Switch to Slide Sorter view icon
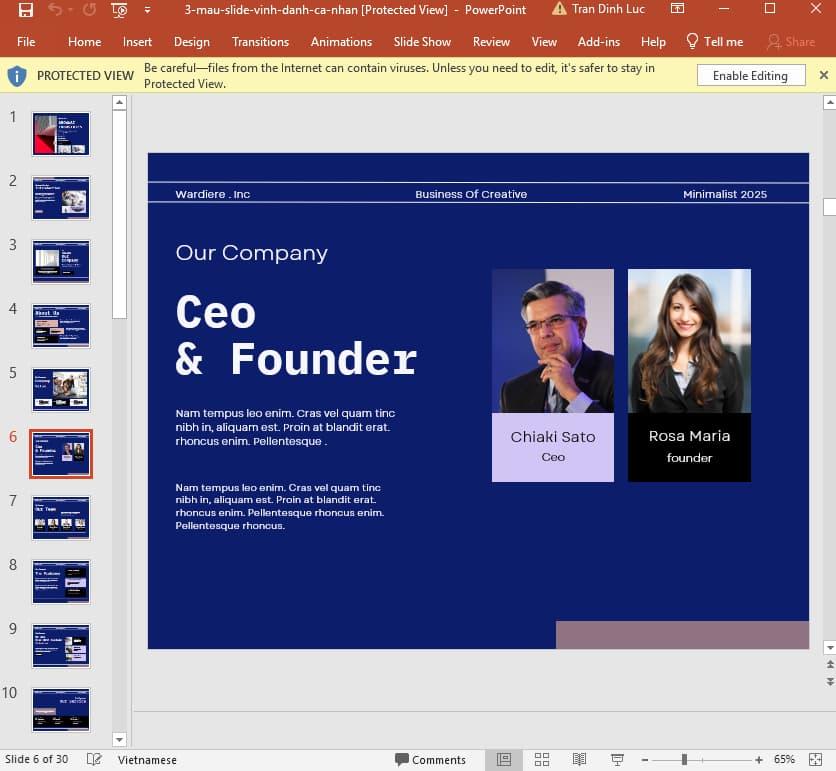Viewport: 836px width, 771px height. (x=542, y=759)
